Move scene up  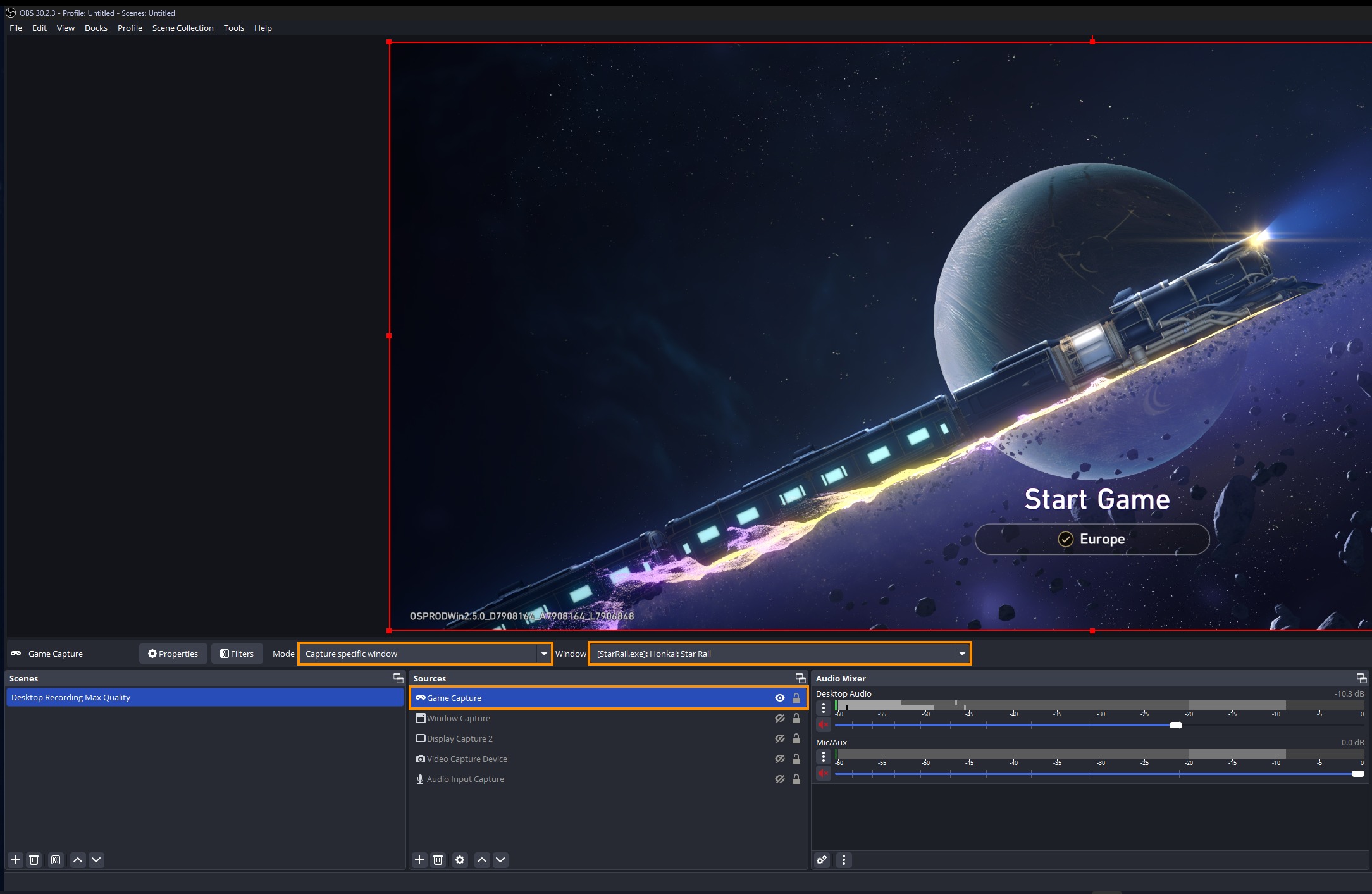pyautogui.click(x=78, y=860)
